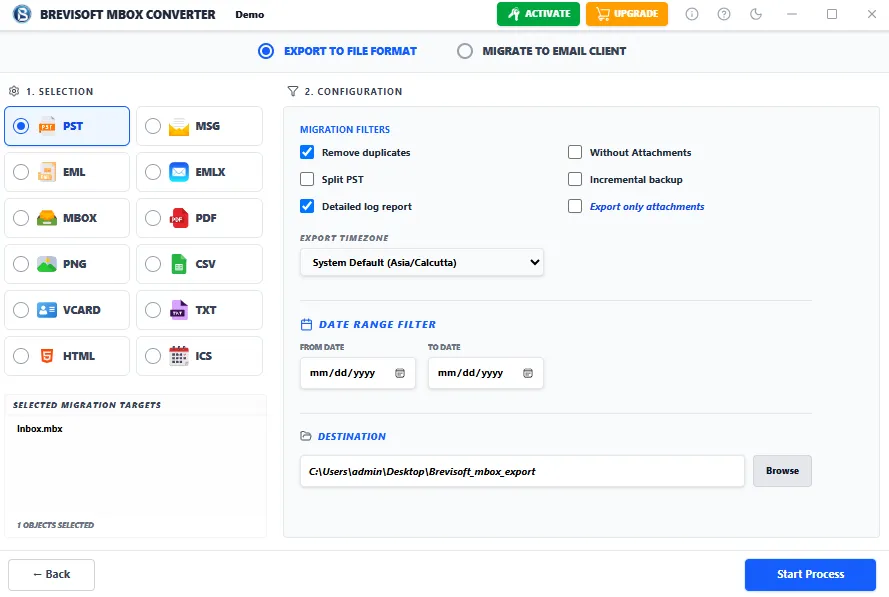The image size is (889, 597).
Task: Click the ICS calendar icon
Action: (x=179, y=355)
